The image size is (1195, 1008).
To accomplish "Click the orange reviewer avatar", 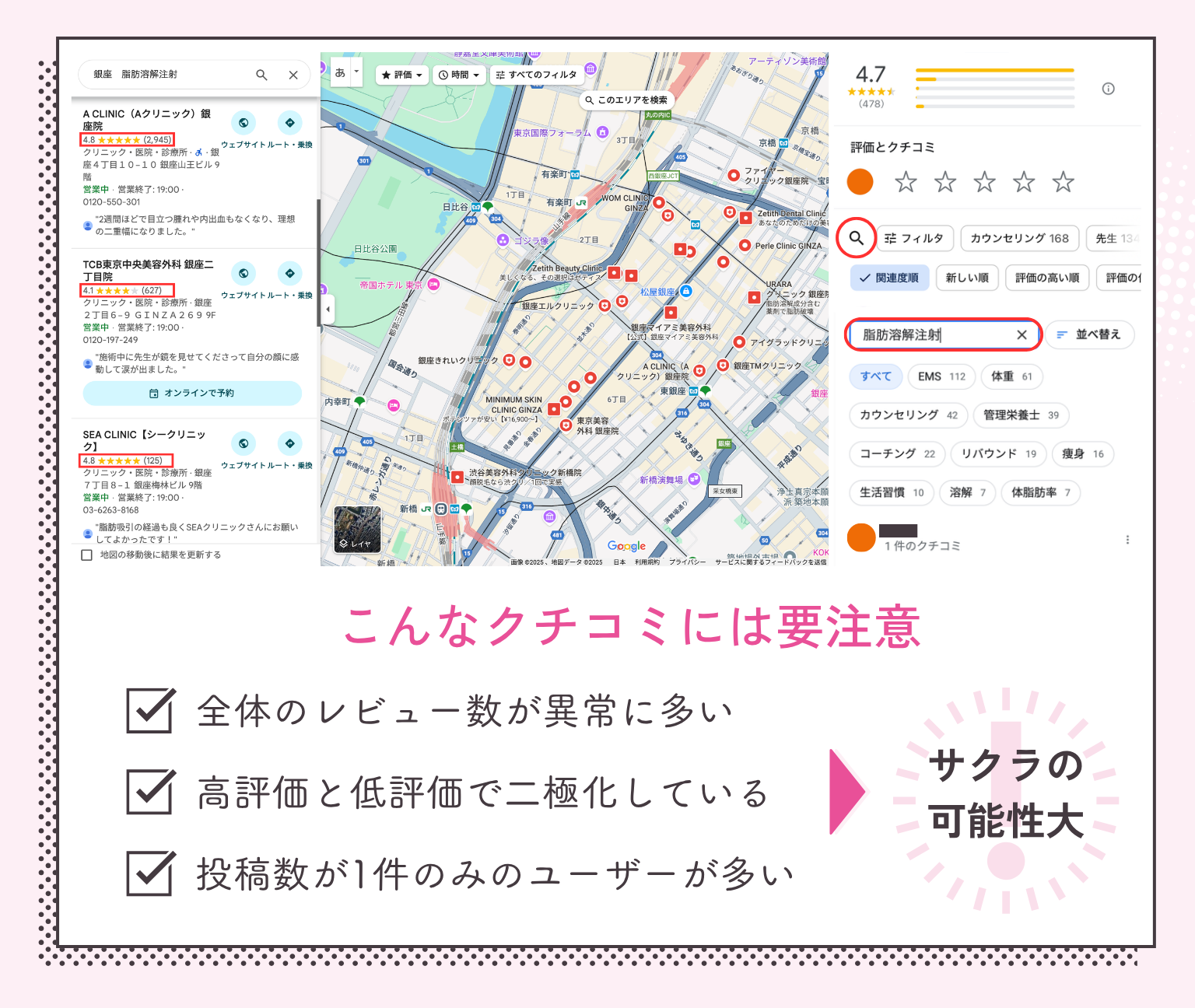I will 861,537.
